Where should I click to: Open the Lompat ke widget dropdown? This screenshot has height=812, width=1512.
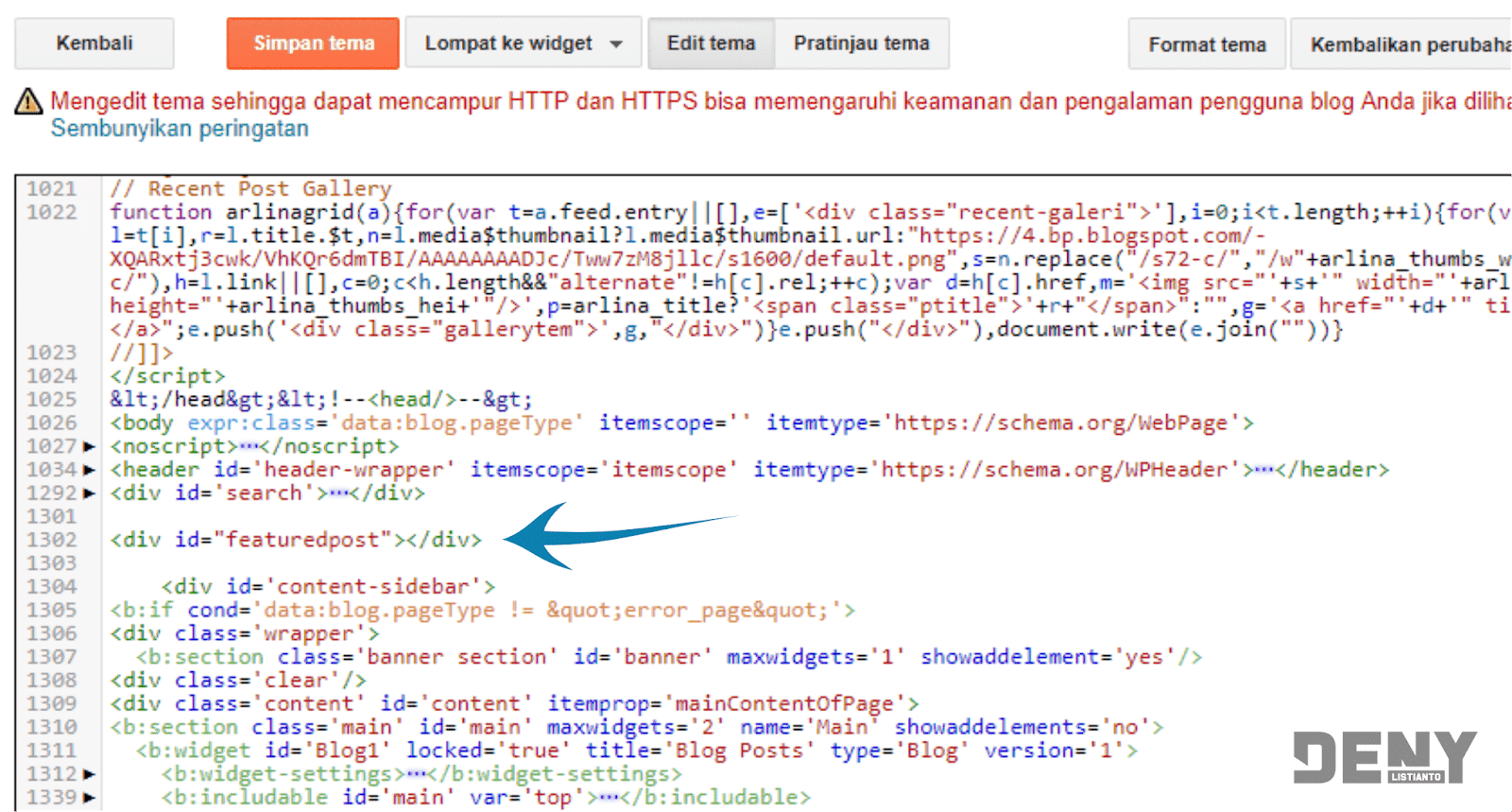coord(524,43)
